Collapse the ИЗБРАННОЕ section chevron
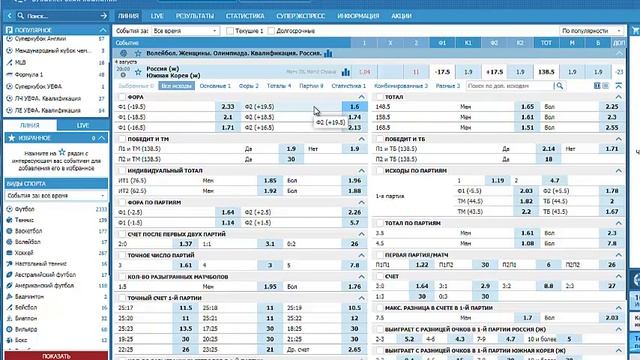 click(x=102, y=138)
